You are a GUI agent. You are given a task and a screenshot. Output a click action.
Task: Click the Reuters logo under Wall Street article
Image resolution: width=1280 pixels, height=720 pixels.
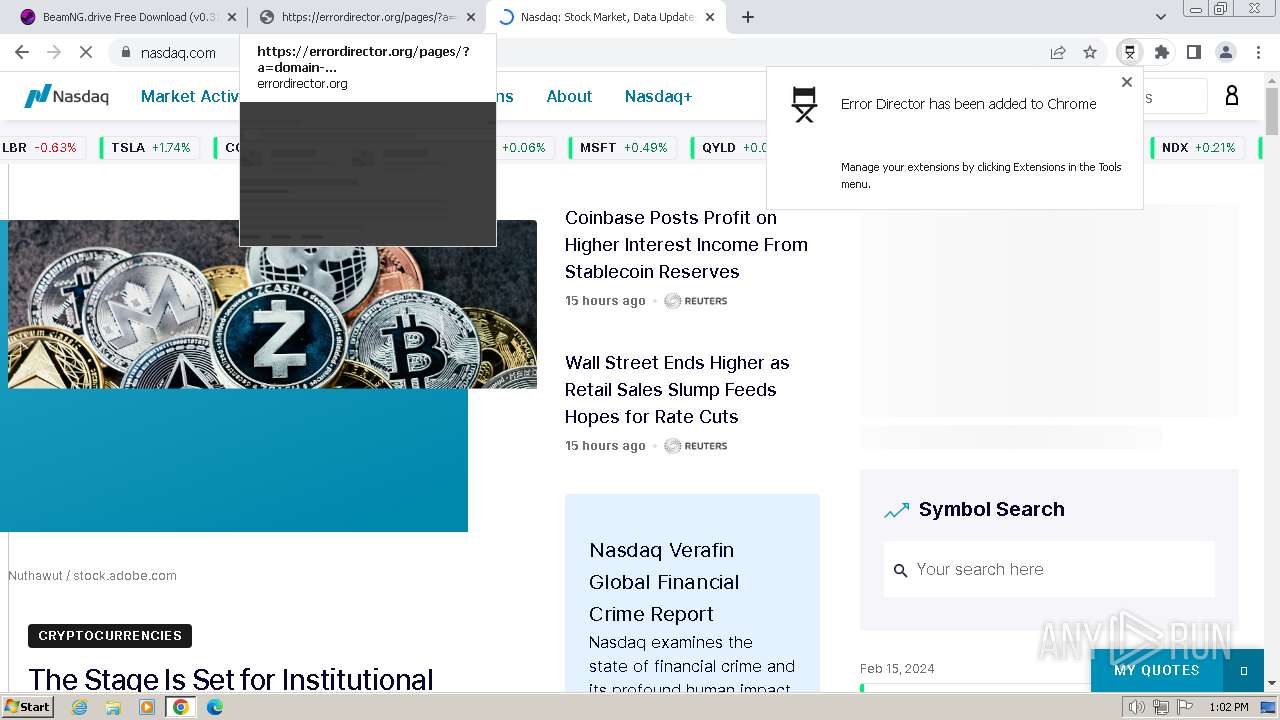click(x=696, y=446)
